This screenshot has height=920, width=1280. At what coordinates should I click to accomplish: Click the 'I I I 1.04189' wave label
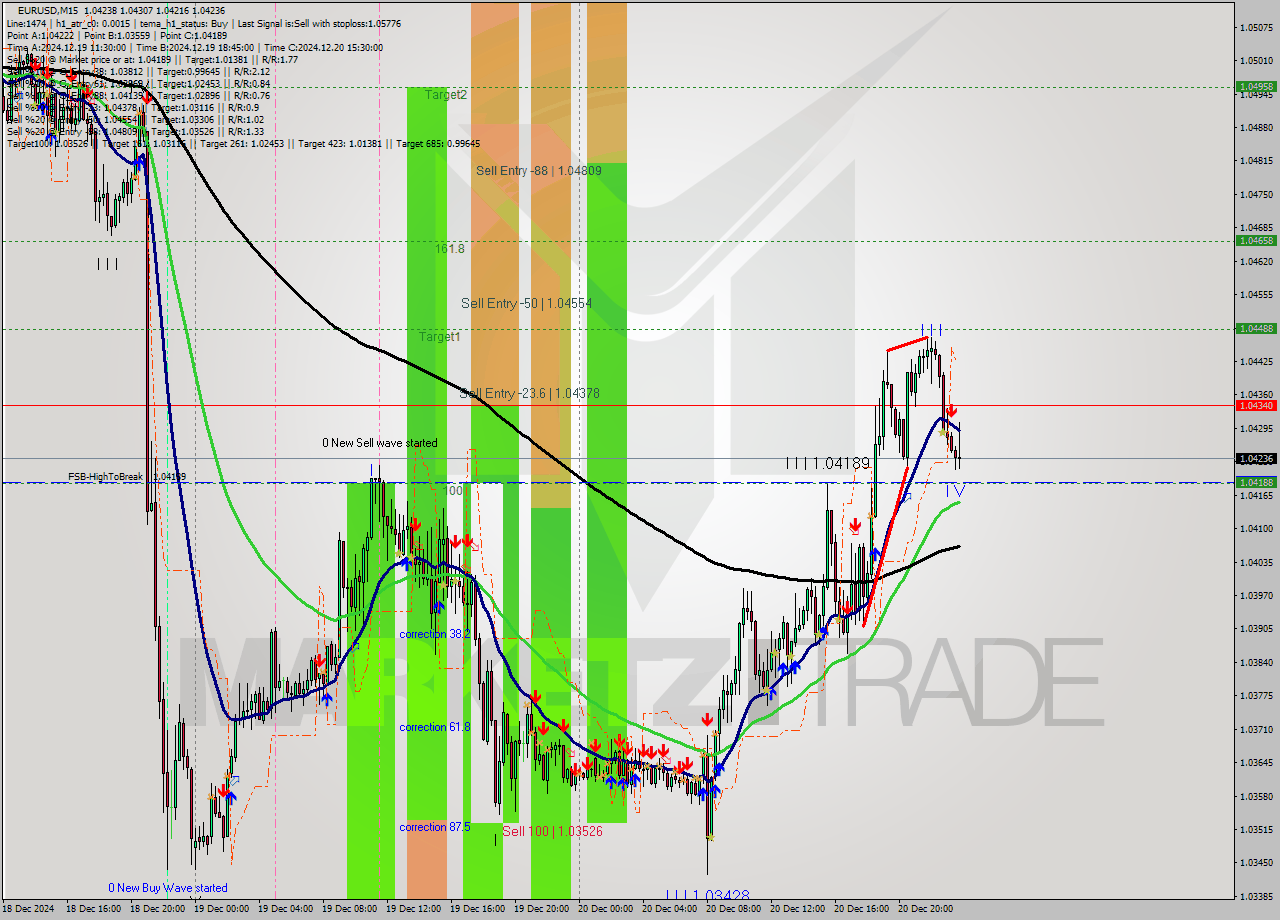[828, 464]
